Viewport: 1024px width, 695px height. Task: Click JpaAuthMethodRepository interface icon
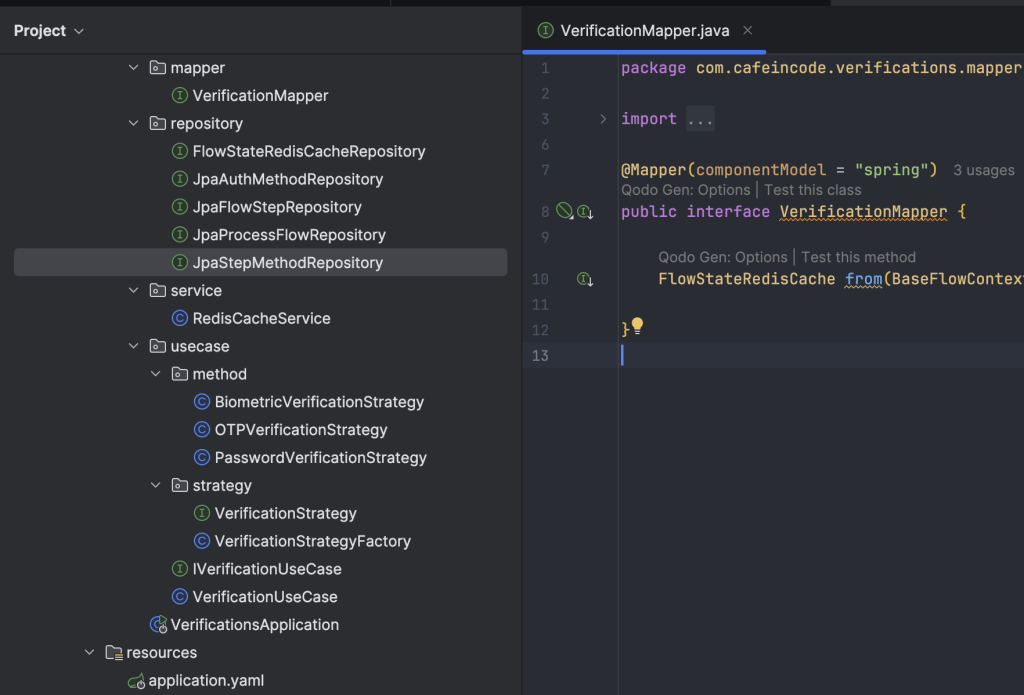click(180, 179)
